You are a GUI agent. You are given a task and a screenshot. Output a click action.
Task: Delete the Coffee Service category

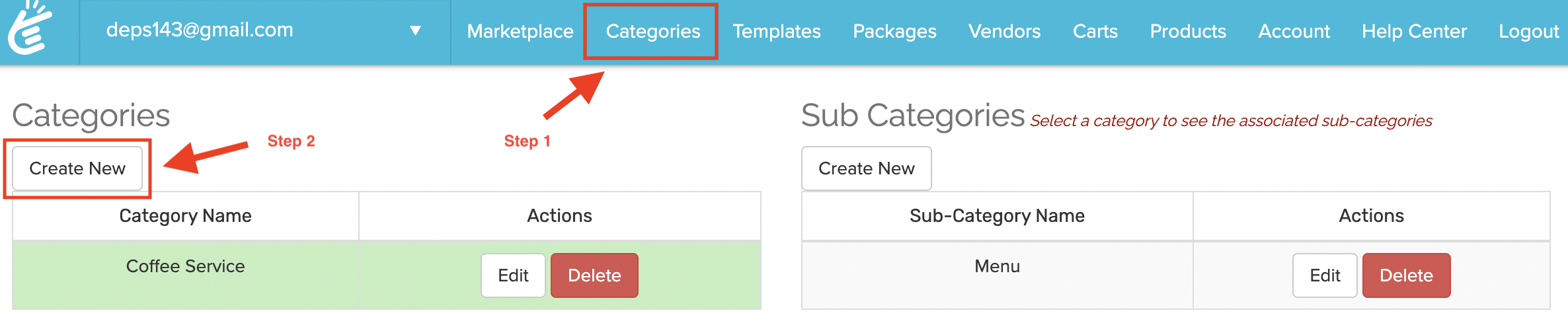point(594,275)
